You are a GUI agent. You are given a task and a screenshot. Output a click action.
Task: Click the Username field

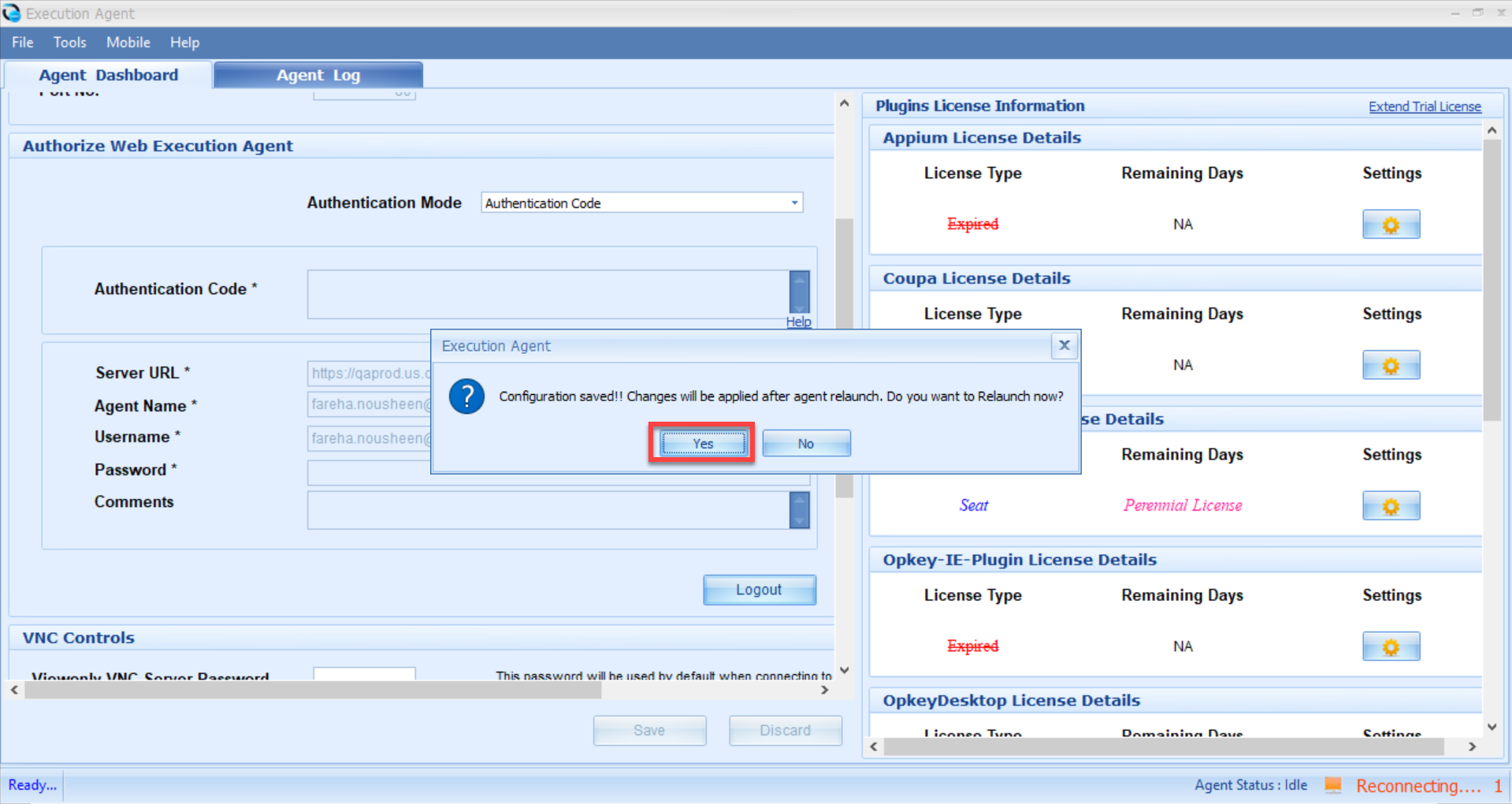pos(369,438)
